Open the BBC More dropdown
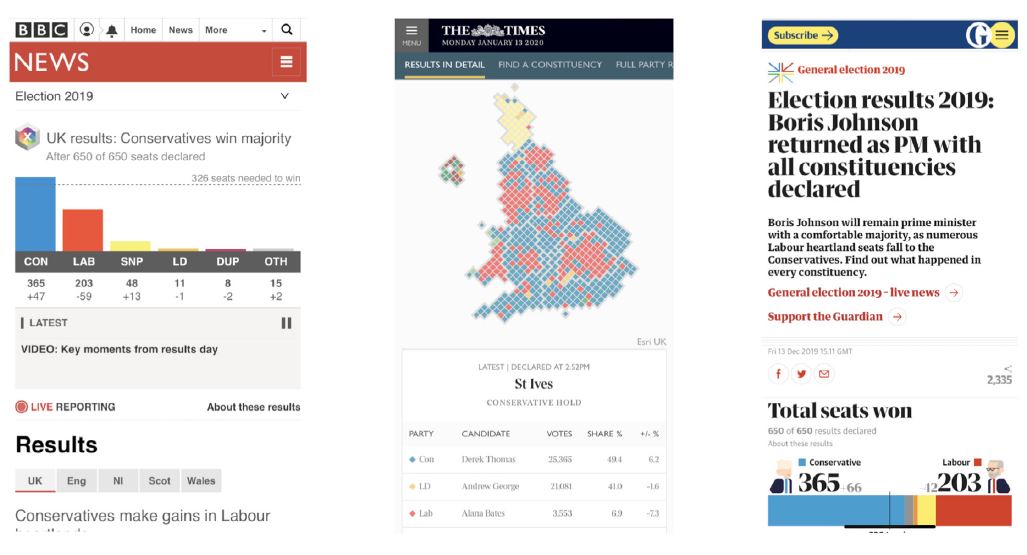 (236, 30)
